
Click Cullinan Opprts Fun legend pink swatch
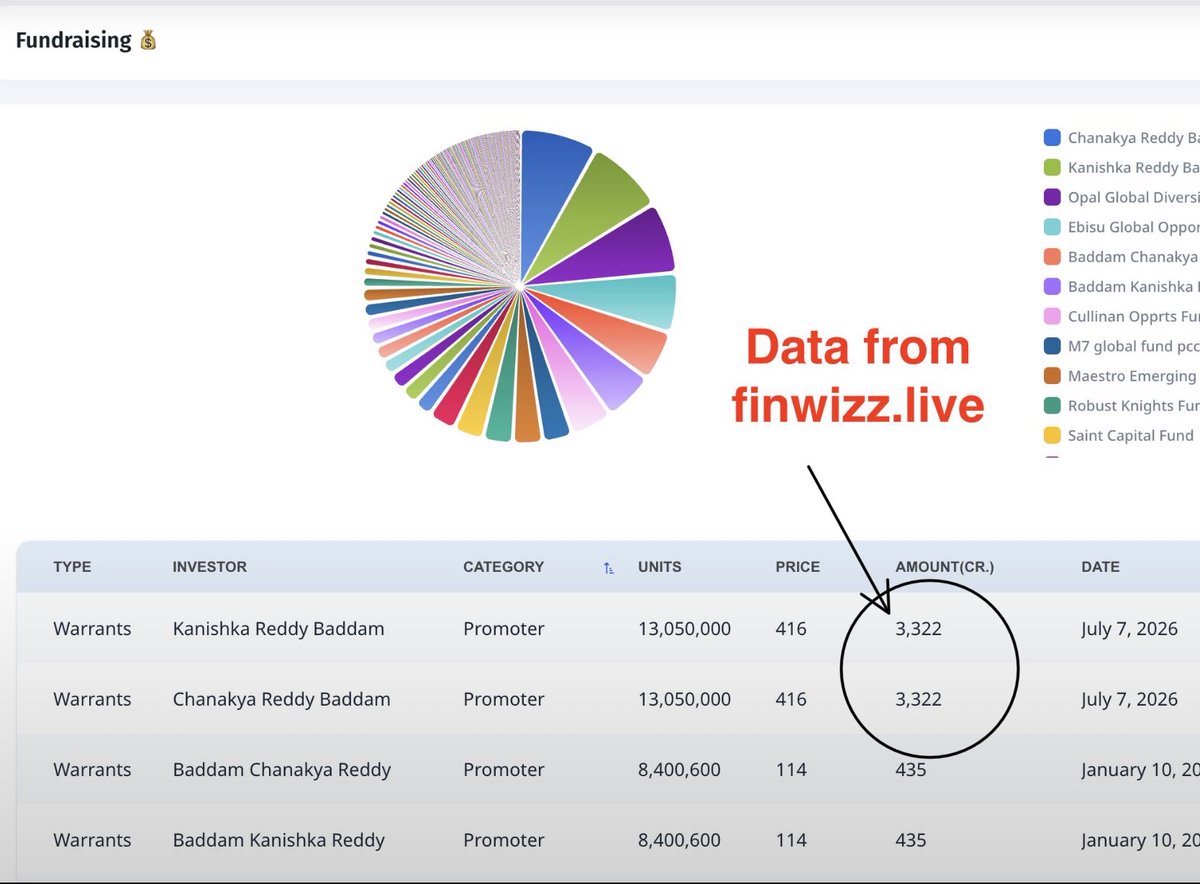coord(1052,316)
